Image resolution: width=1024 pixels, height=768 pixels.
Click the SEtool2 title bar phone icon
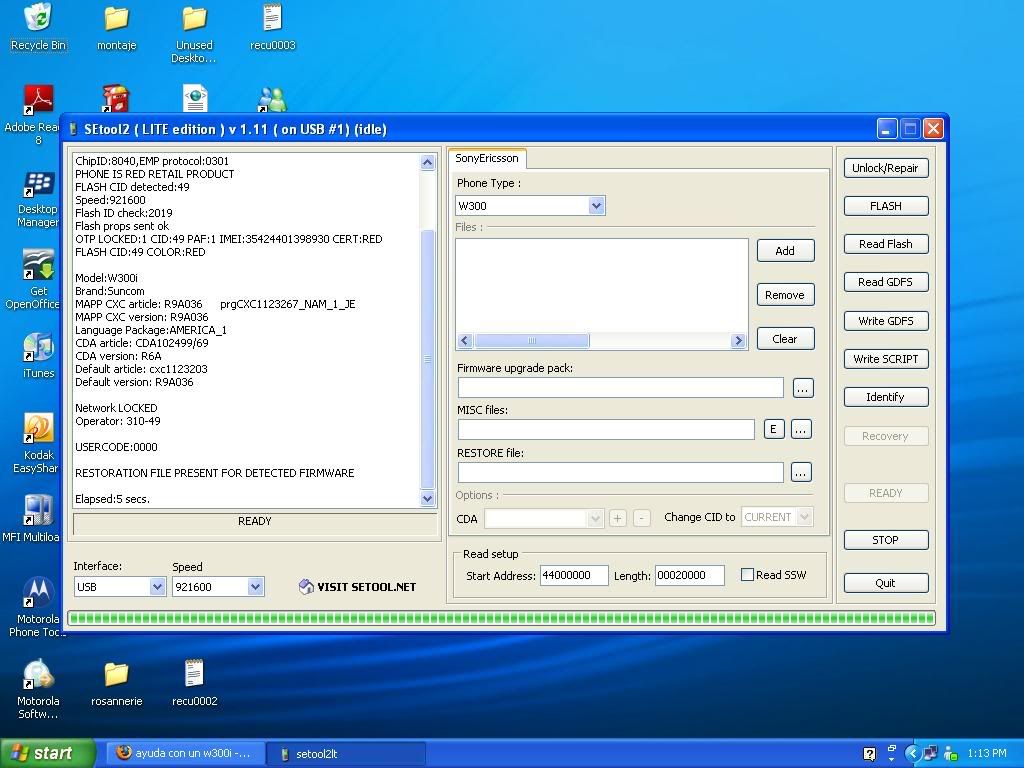(74, 129)
